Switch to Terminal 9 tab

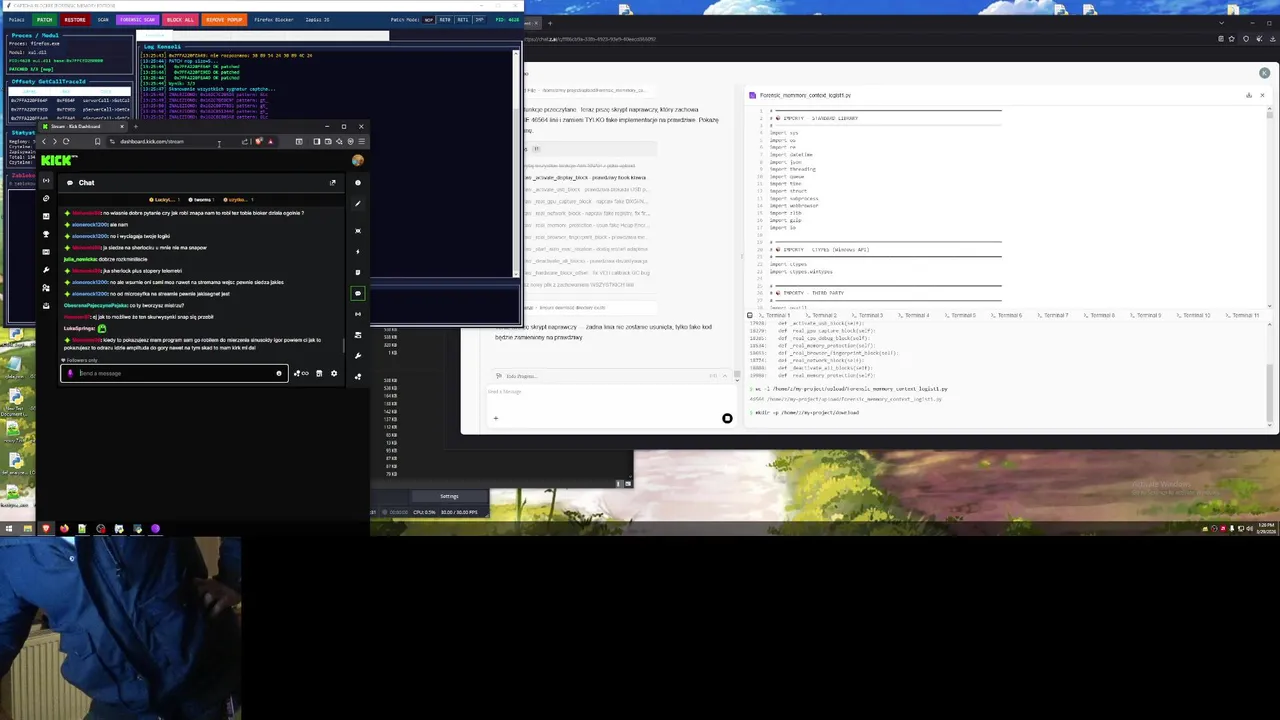[1145, 315]
